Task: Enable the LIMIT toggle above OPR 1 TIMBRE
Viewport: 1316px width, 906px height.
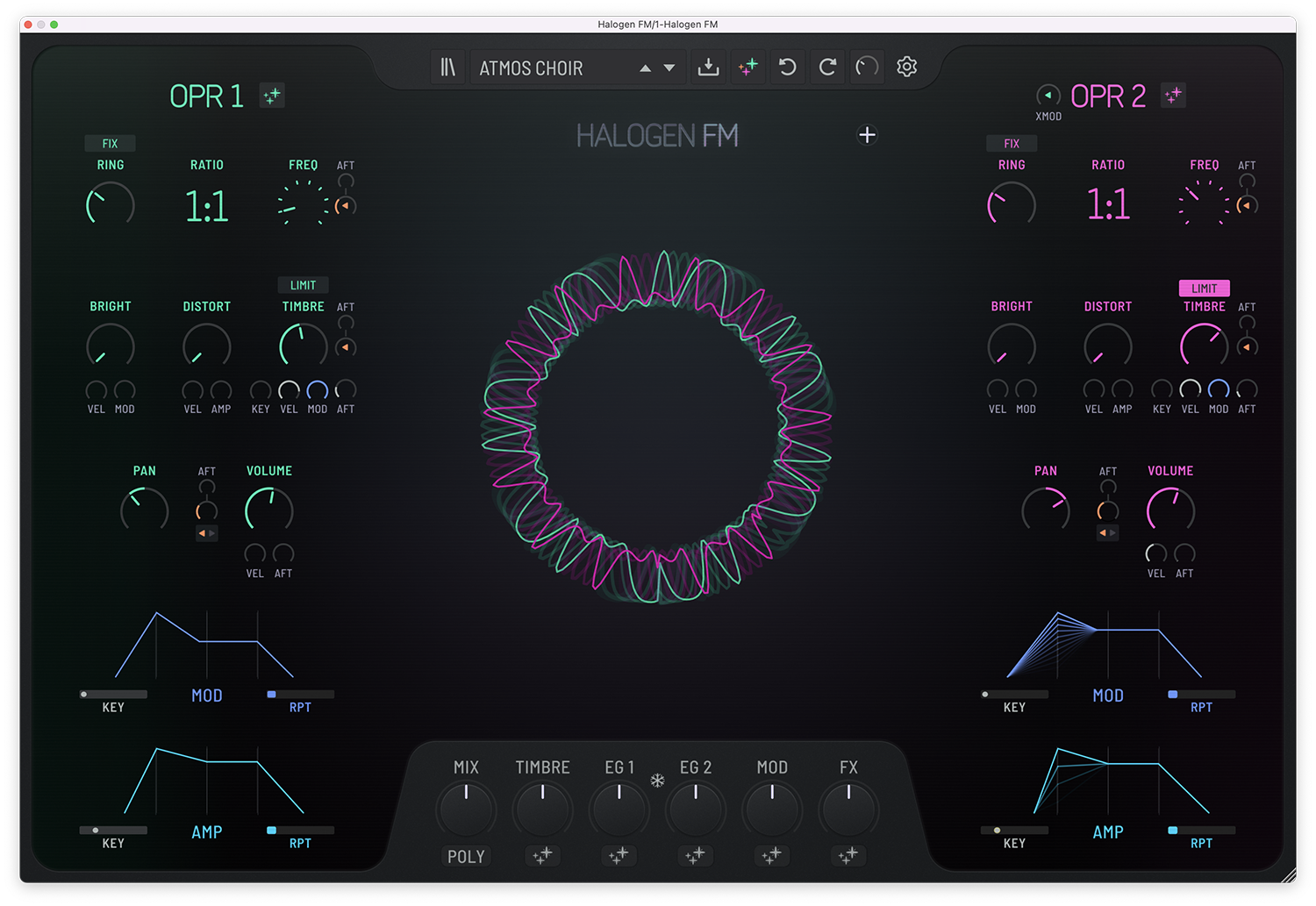Action: 303,285
